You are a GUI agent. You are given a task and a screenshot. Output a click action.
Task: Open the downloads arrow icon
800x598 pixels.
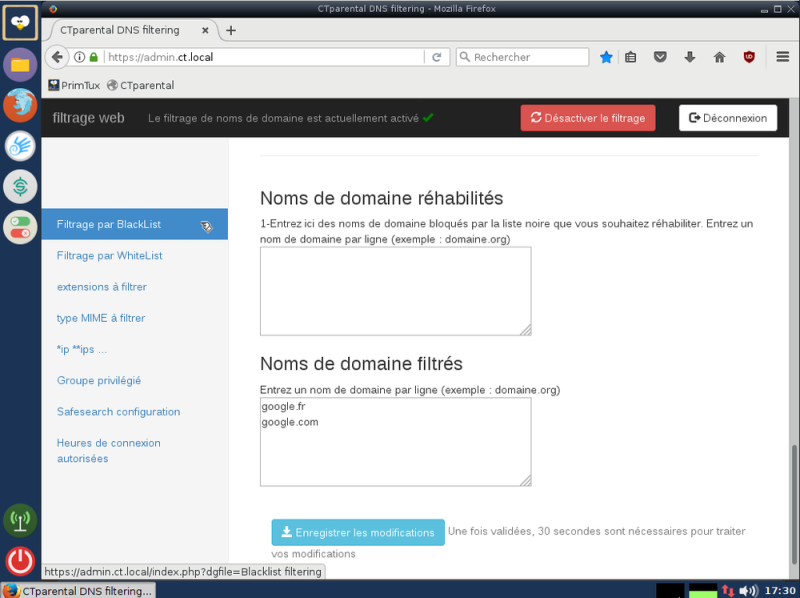click(x=690, y=57)
